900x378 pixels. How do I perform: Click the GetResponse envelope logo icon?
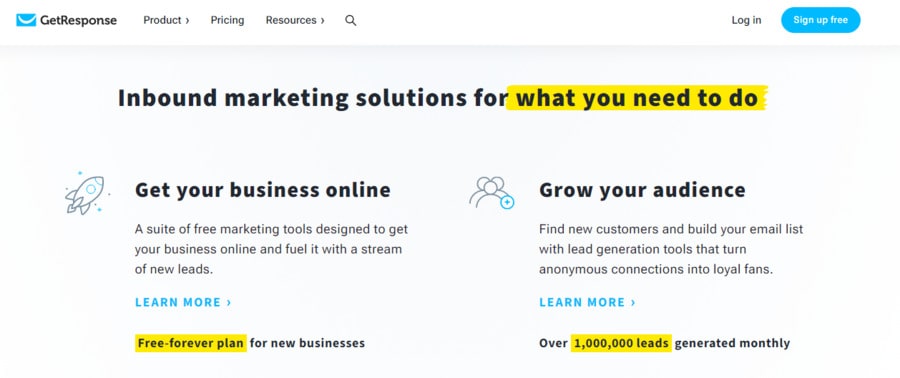click(x=26, y=20)
